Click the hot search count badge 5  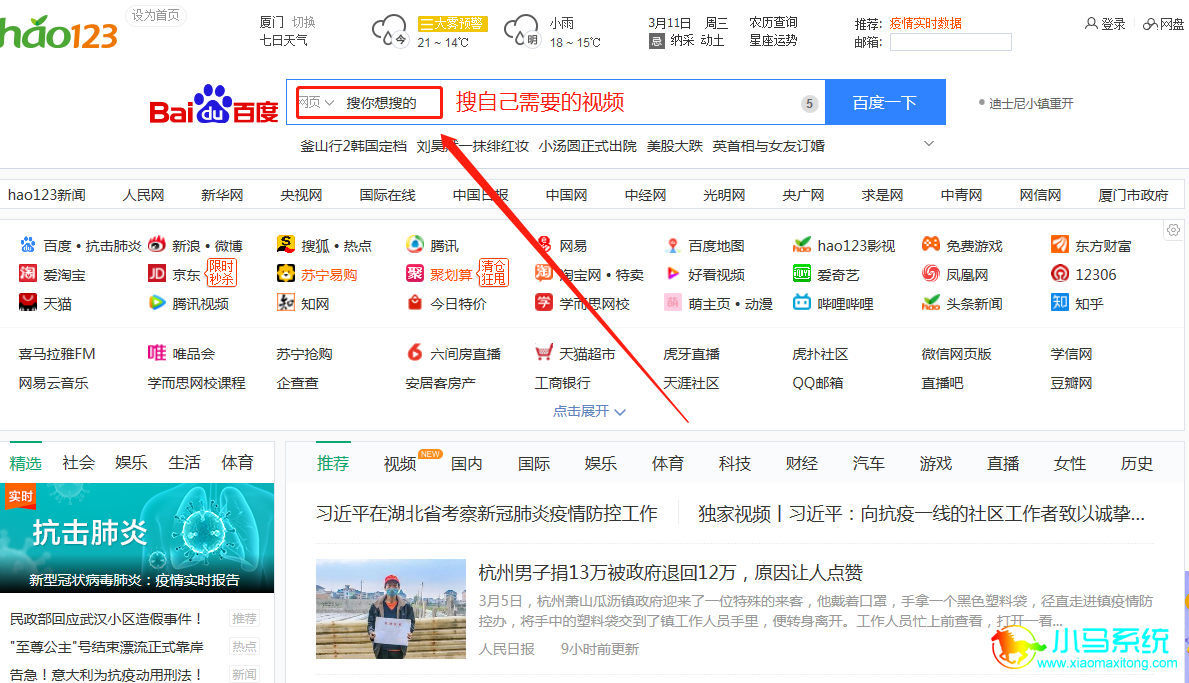click(x=809, y=103)
